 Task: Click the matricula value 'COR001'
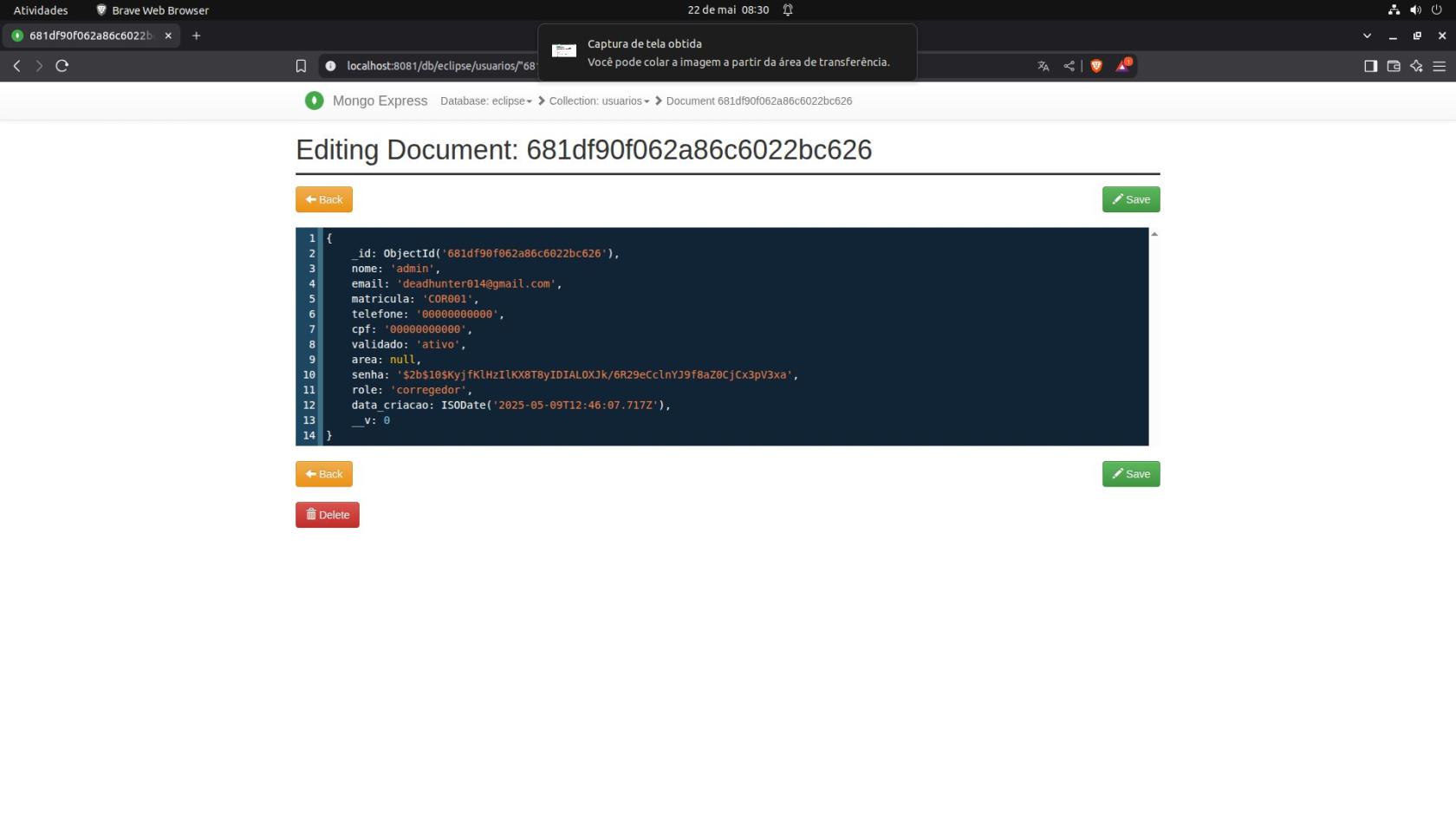[447, 299]
